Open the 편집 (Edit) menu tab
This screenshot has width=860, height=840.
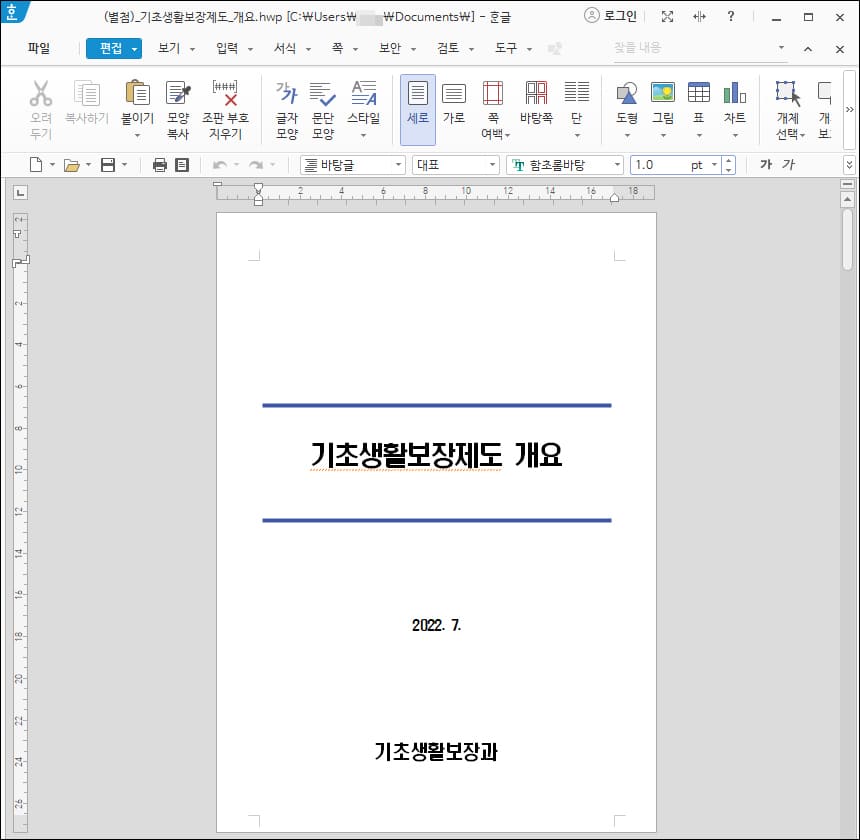[114, 48]
